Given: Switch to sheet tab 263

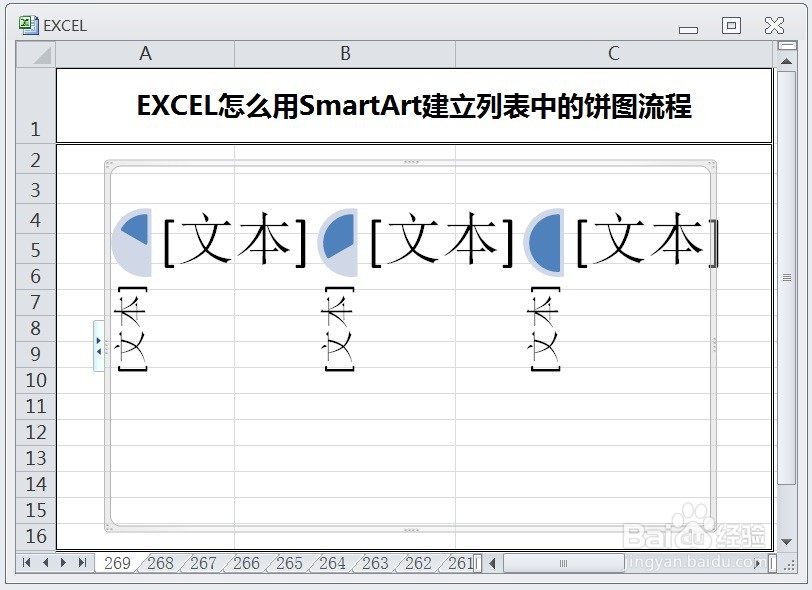Looking at the screenshot, I should [x=375, y=563].
